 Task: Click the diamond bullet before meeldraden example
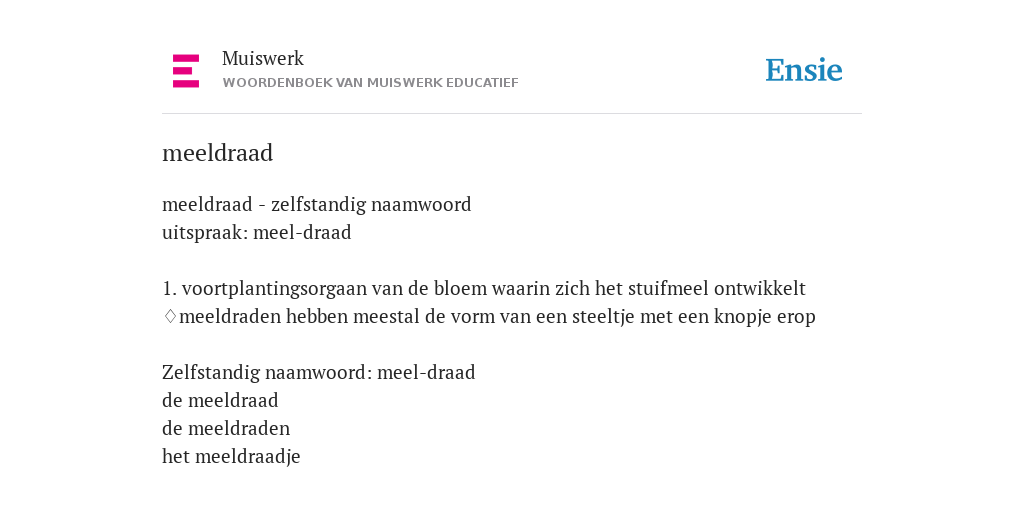[x=170, y=317]
